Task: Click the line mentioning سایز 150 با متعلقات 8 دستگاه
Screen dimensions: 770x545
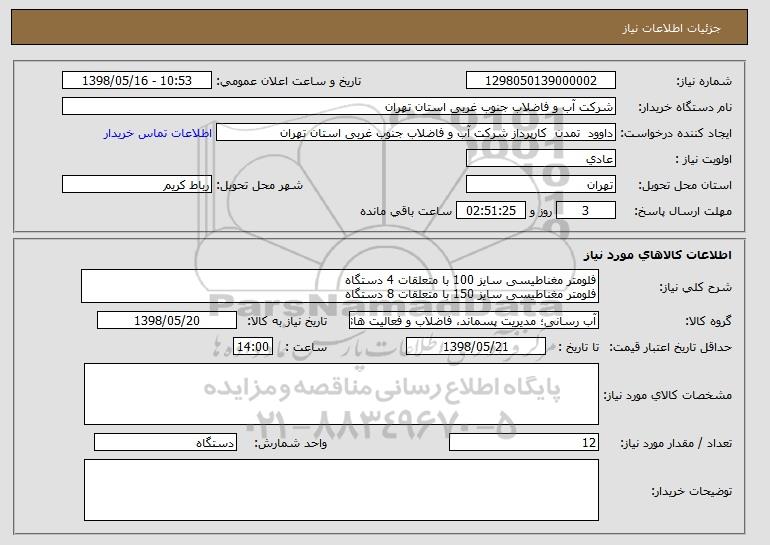Action: (x=470, y=294)
